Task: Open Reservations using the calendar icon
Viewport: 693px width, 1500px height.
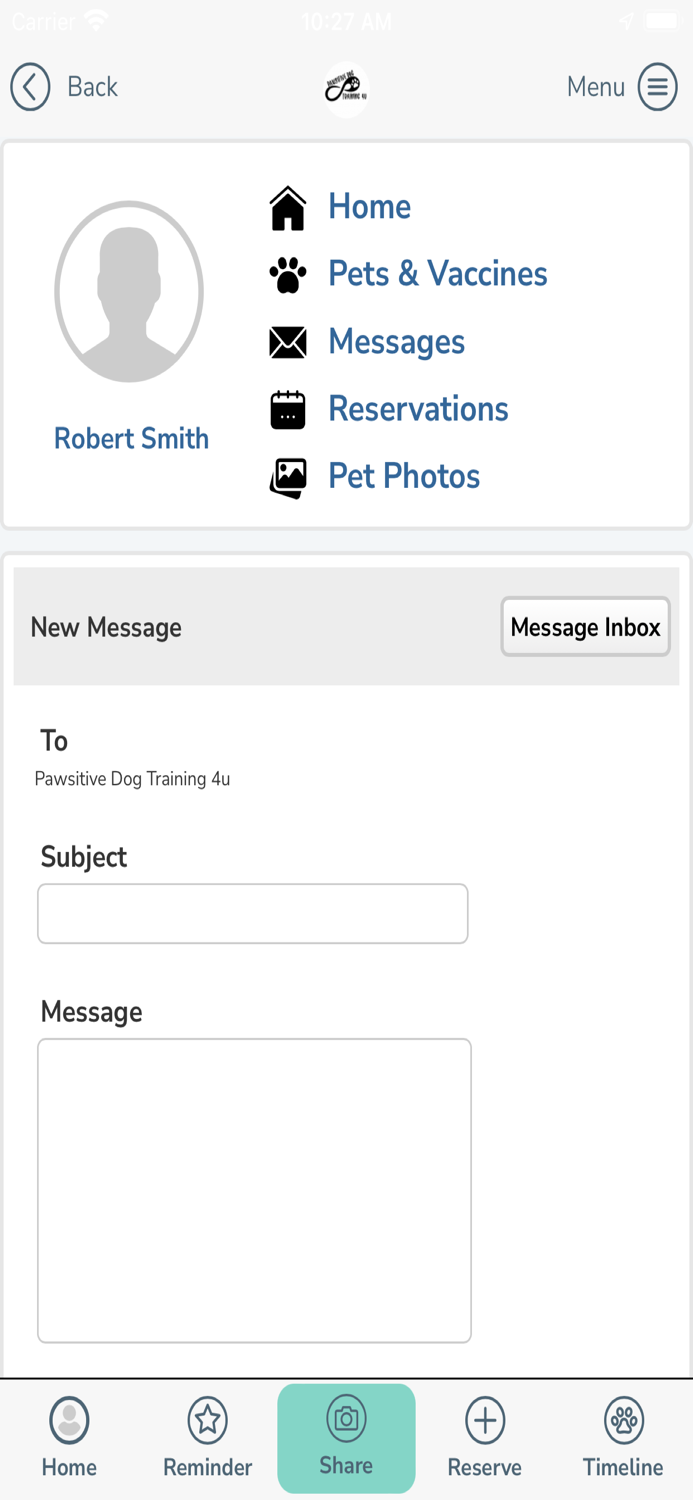Action: point(288,409)
